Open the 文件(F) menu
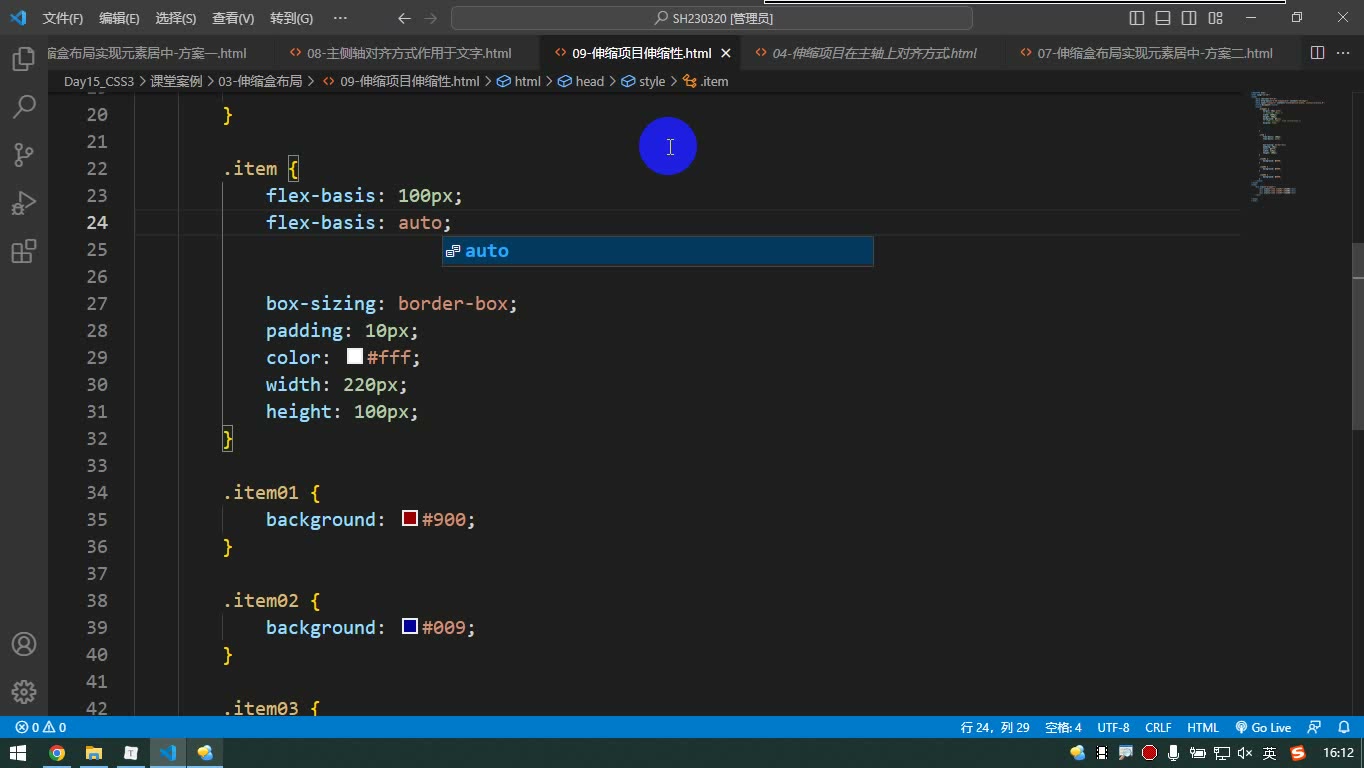 tap(63, 18)
